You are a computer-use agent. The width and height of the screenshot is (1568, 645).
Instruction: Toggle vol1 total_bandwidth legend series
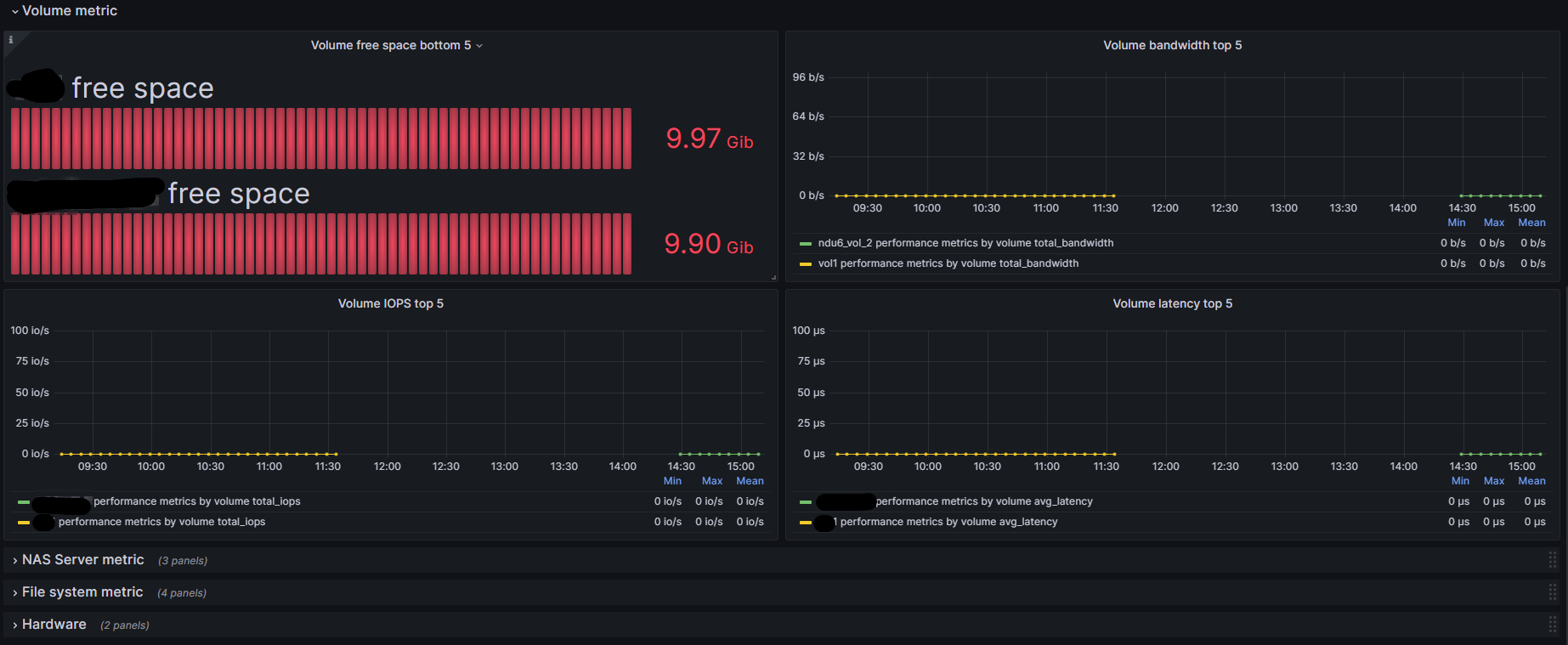(948, 263)
